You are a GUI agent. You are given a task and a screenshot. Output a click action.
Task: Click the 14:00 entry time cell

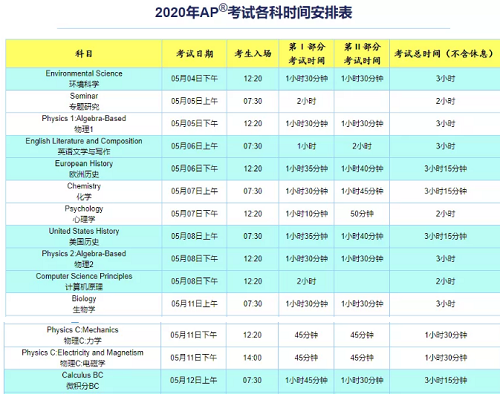click(x=252, y=358)
